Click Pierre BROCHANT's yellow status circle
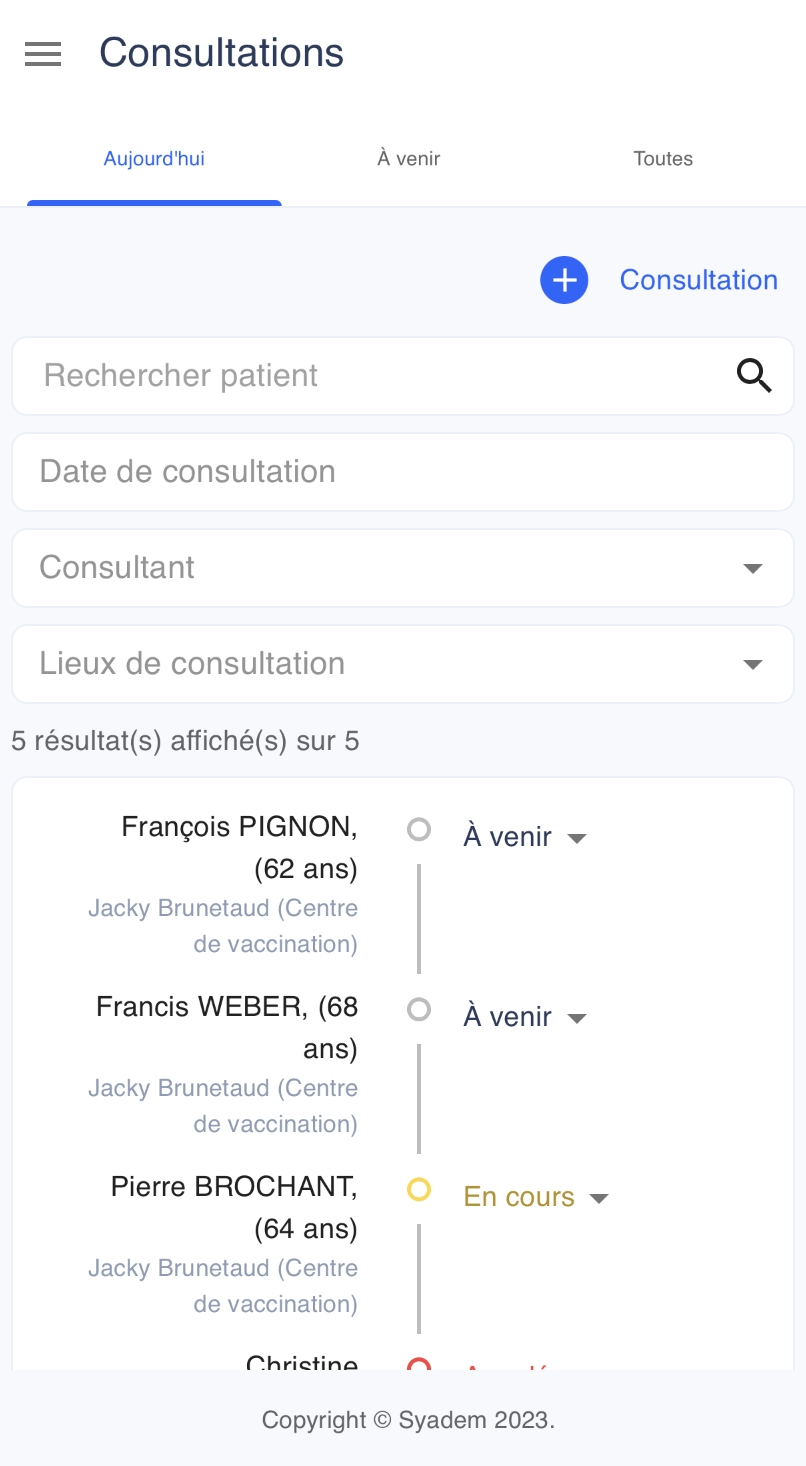806x1466 pixels. pos(419,1189)
